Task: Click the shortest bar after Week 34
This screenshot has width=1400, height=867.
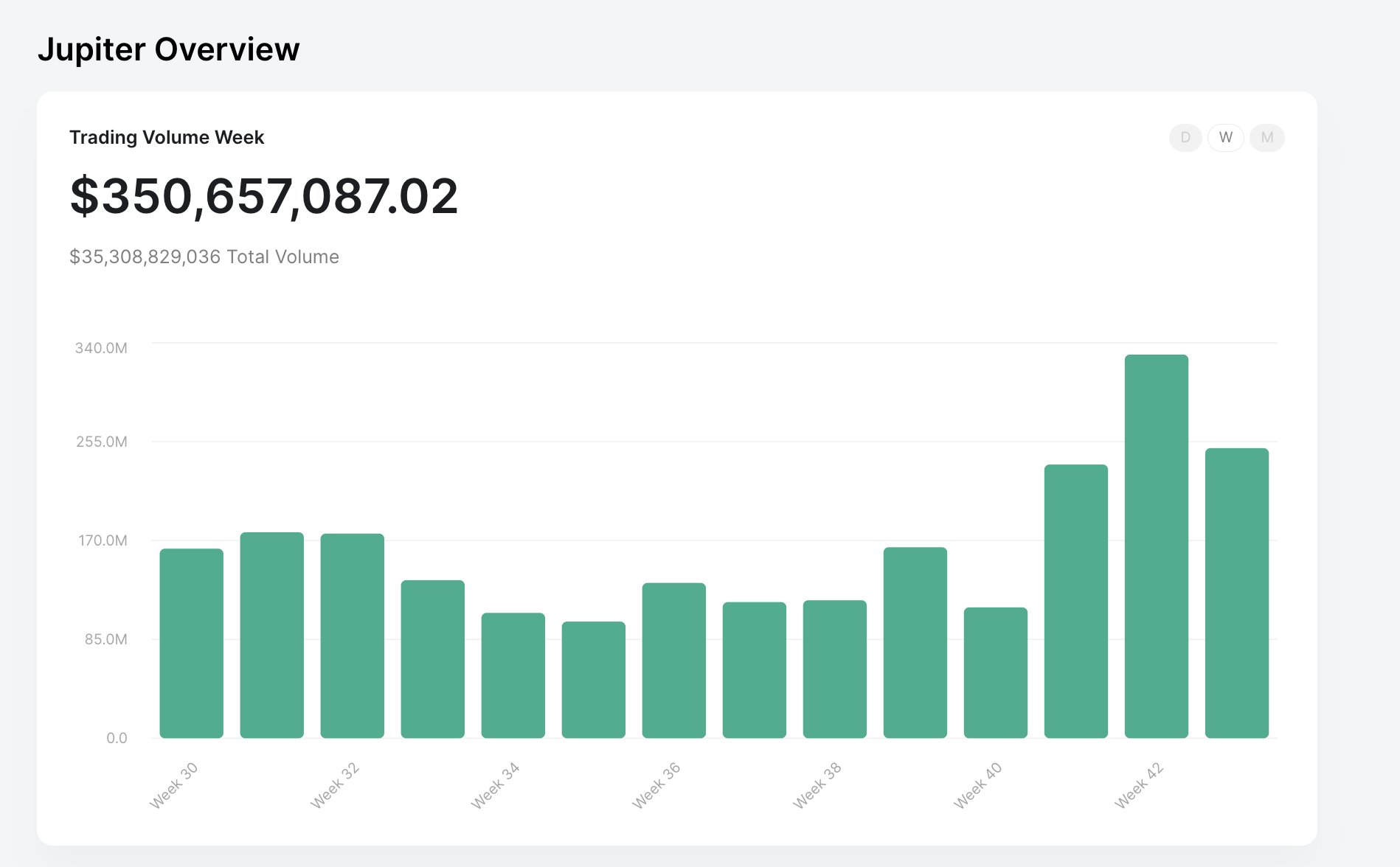Action: [593, 679]
